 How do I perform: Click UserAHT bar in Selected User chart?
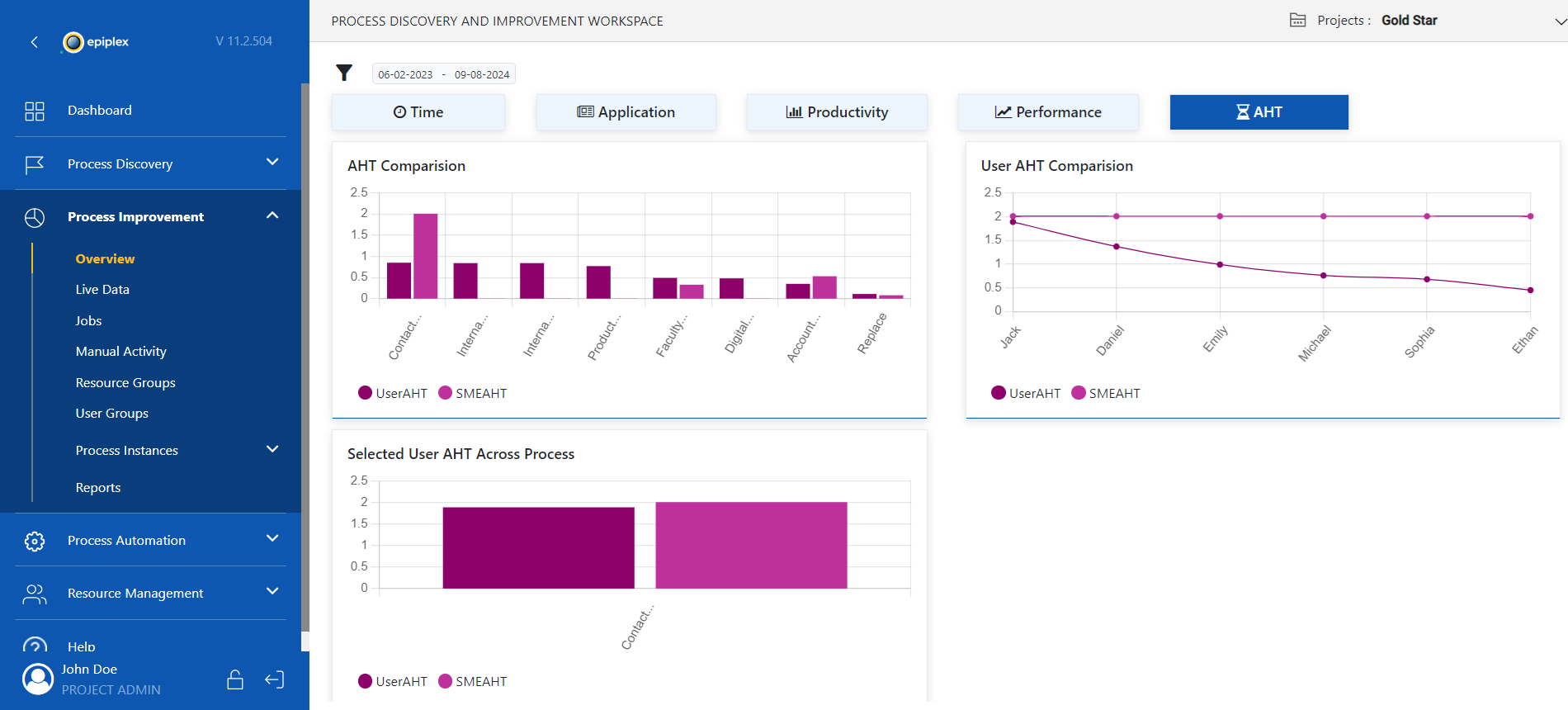[539, 548]
